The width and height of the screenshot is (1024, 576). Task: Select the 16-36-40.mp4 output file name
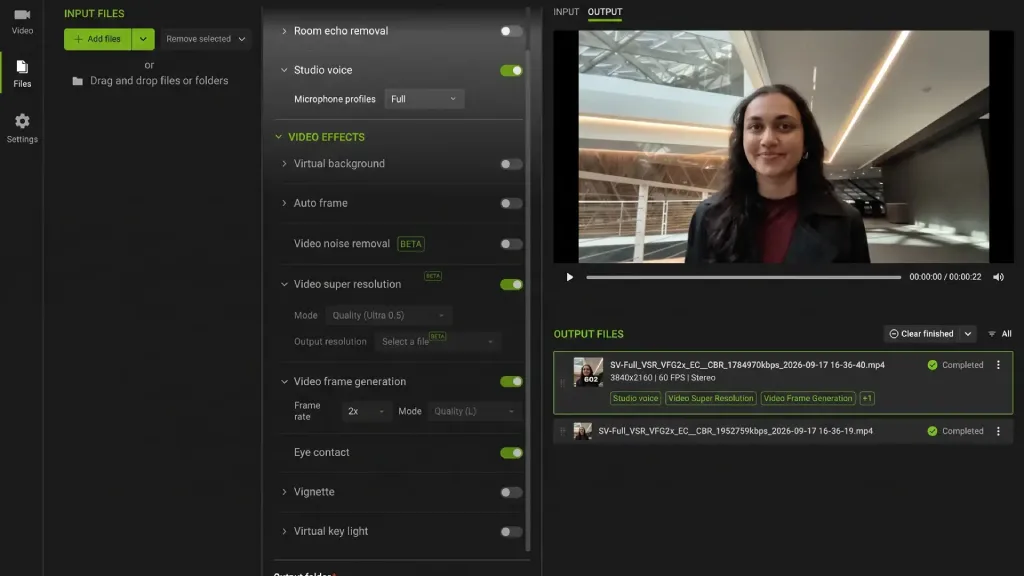(747, 365)
